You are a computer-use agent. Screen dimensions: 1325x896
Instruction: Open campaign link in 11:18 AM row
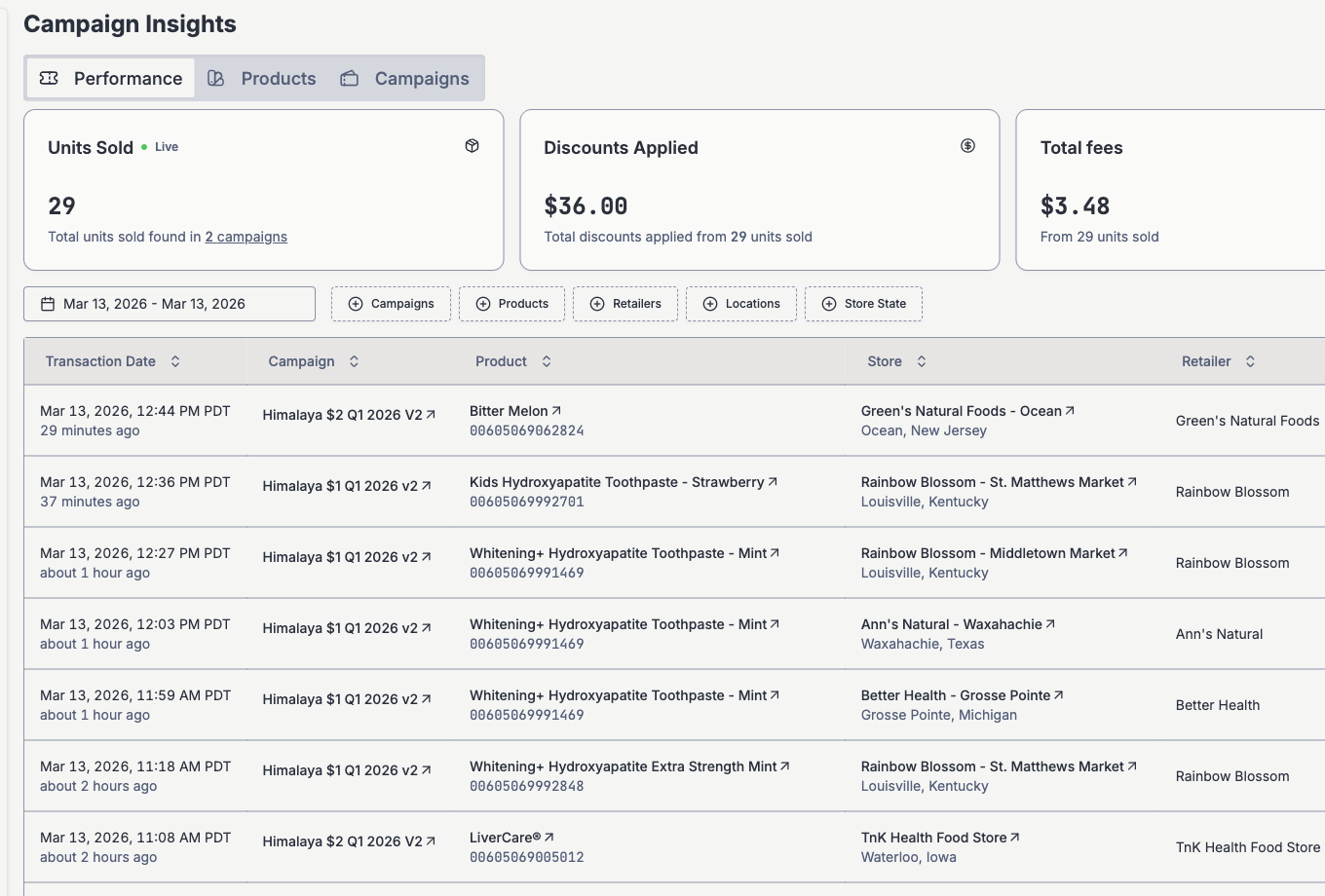click(x=347, y=770)
